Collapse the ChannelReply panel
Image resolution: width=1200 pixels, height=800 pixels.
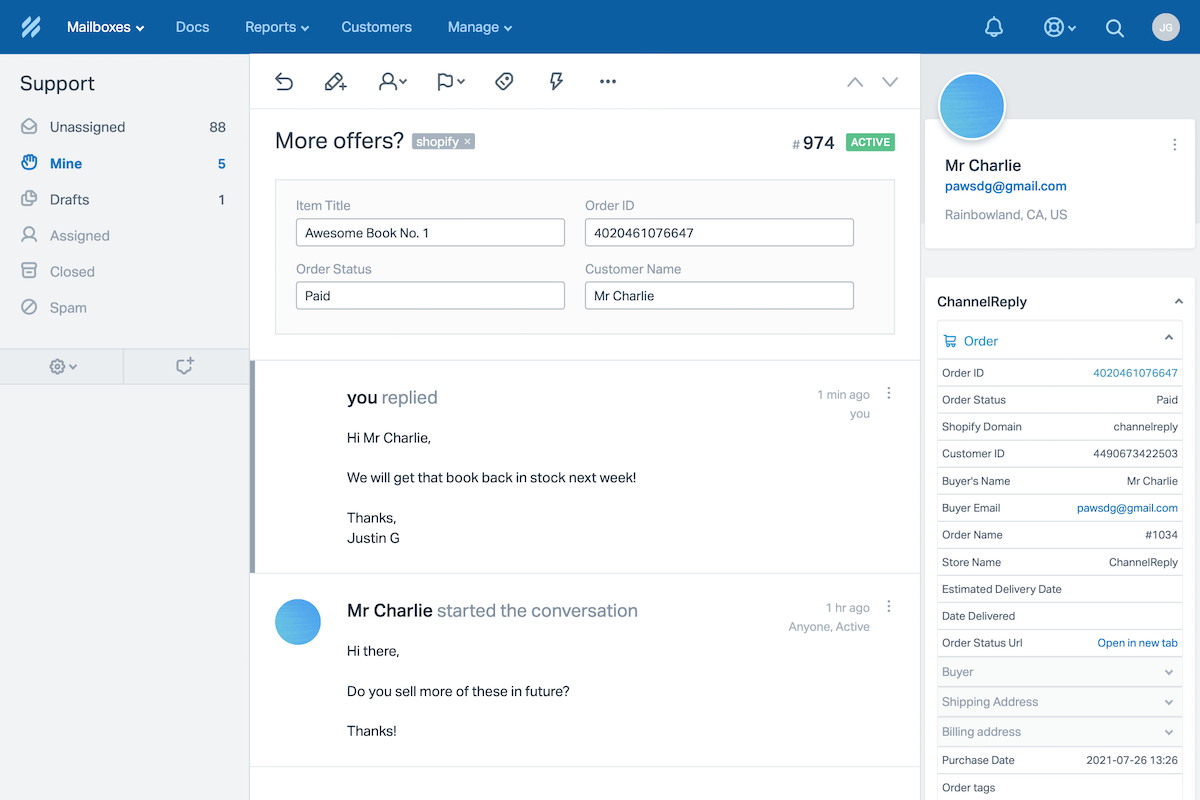tap(1178, 302)
